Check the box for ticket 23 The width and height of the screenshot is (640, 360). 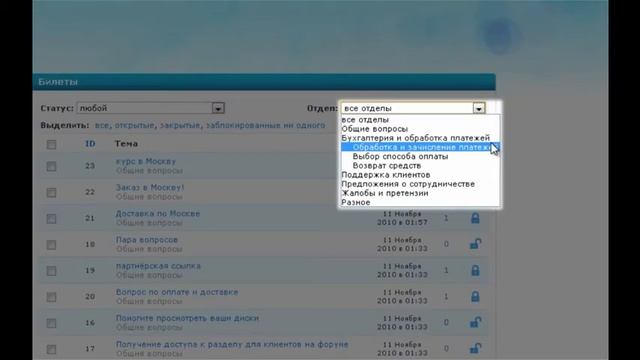51,166
